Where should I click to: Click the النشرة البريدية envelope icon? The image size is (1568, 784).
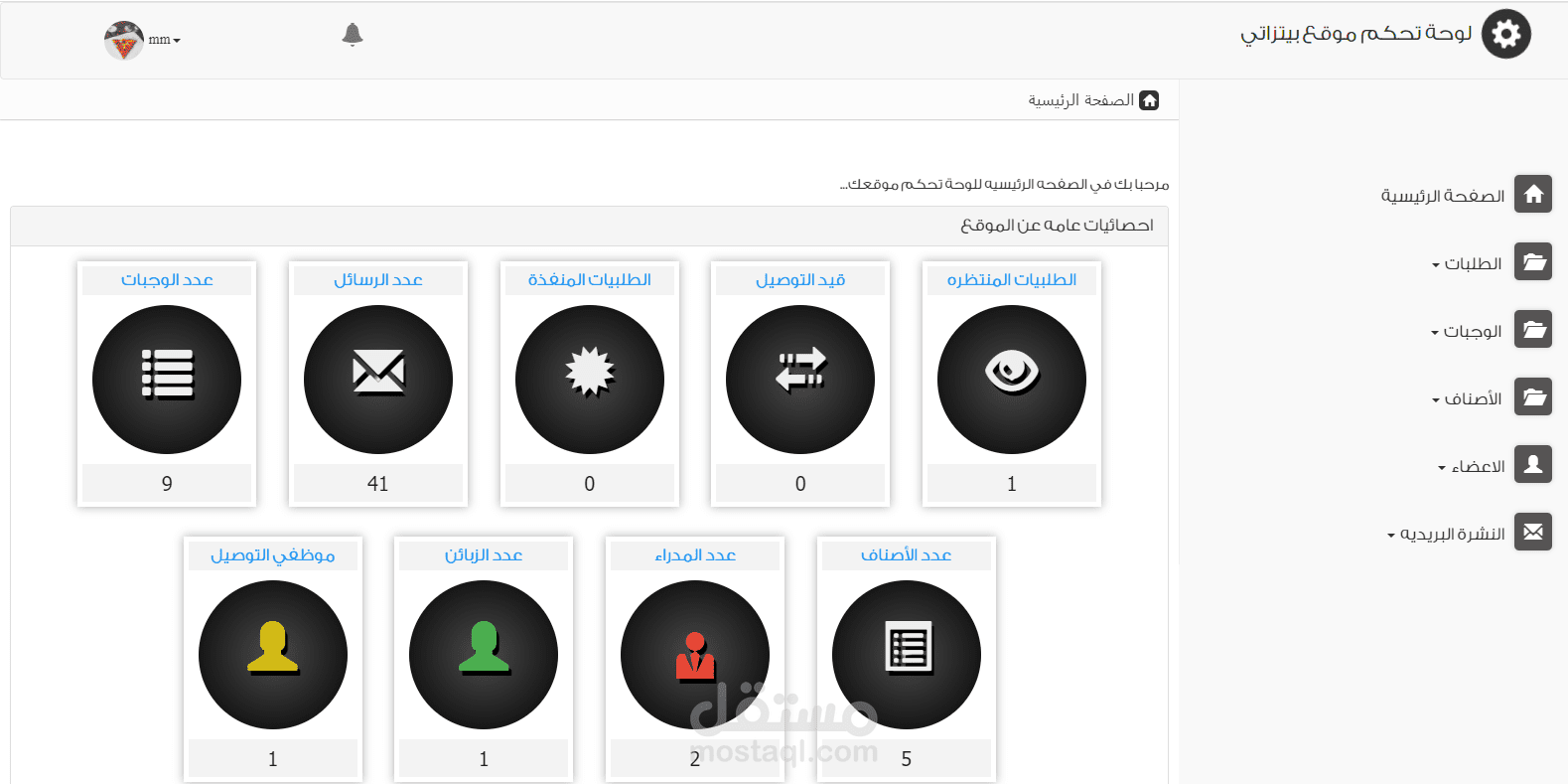pyautogui.click(x=1533, y=532)
